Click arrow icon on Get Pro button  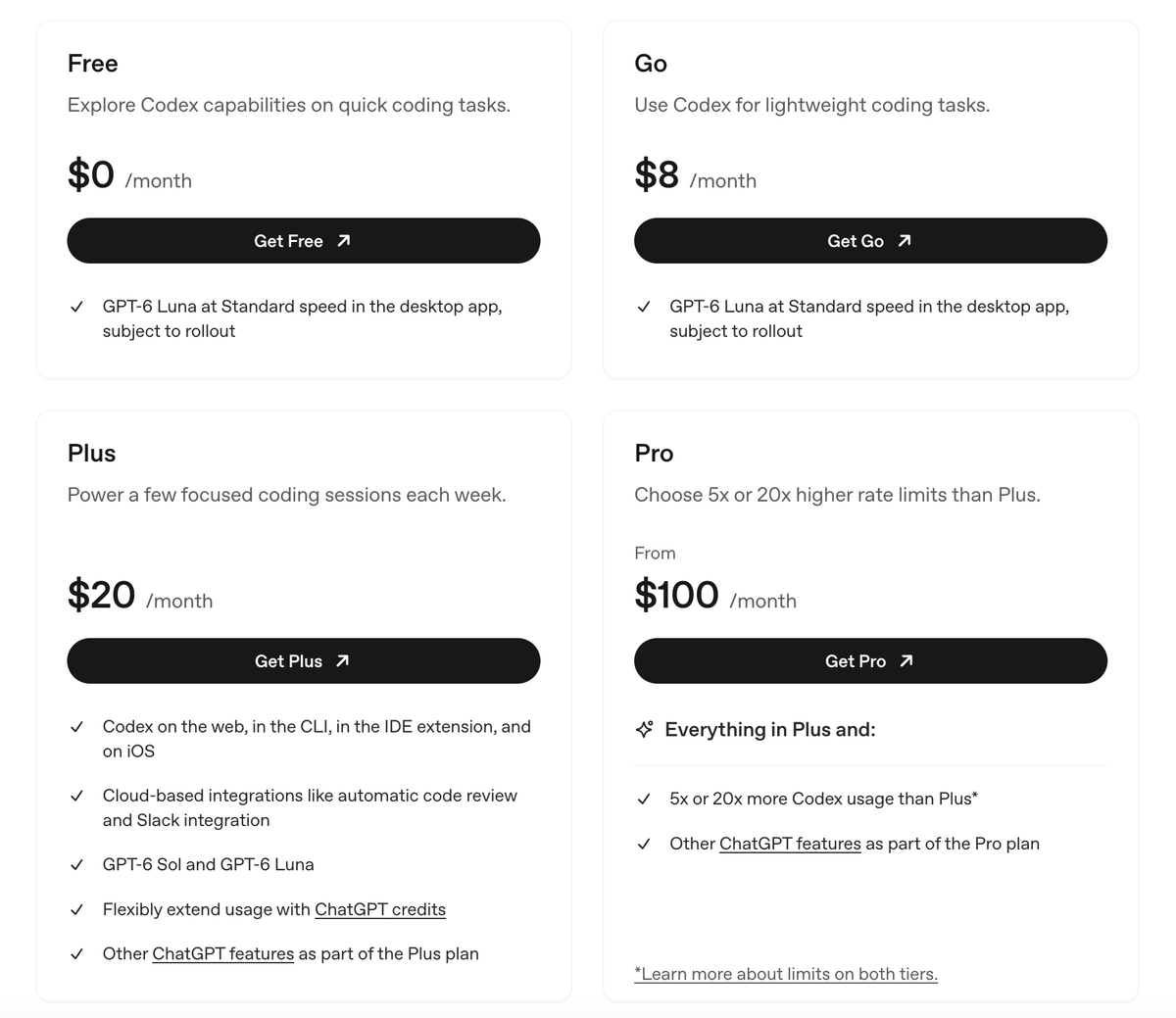[x=906, y=661]
